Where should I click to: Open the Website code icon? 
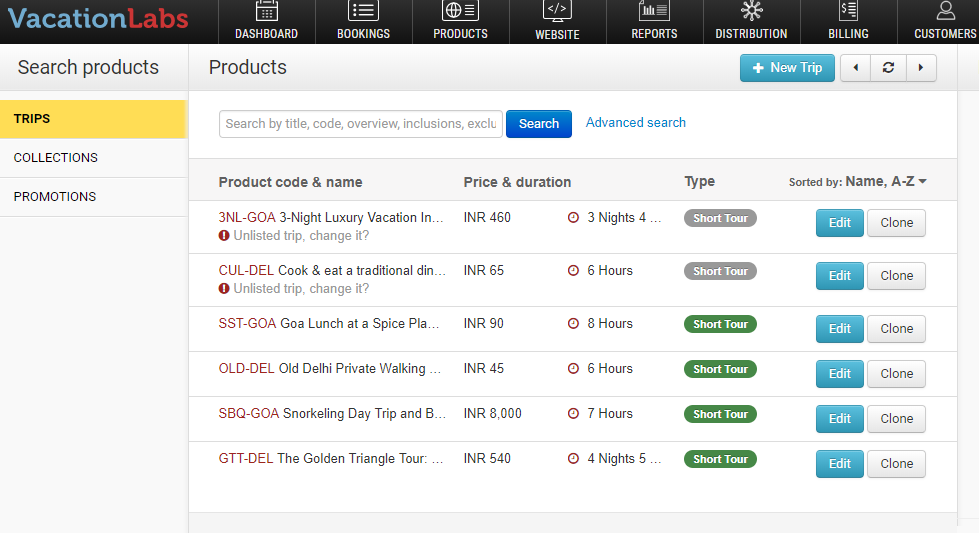[557, 11]
